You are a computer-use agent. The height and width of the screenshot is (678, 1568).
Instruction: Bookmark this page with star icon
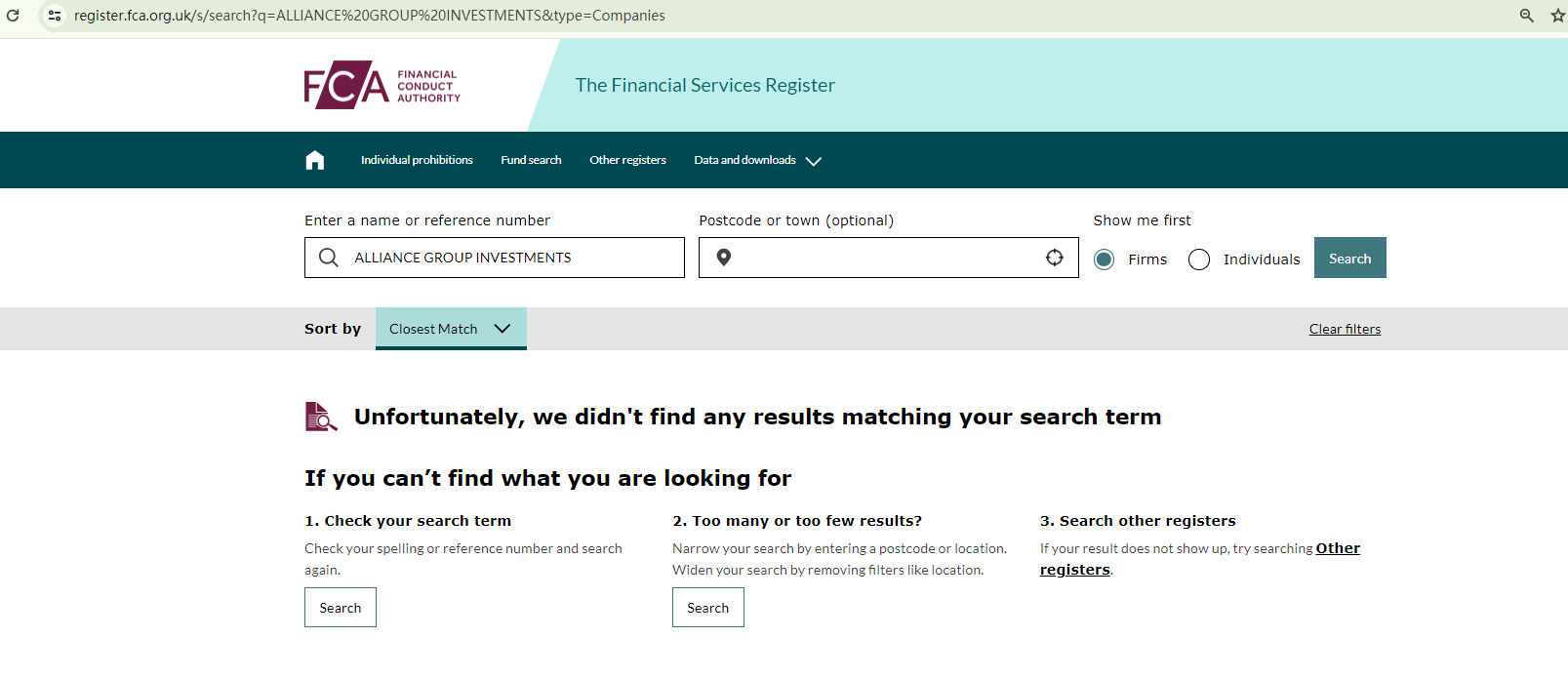tap(1557, 16)
